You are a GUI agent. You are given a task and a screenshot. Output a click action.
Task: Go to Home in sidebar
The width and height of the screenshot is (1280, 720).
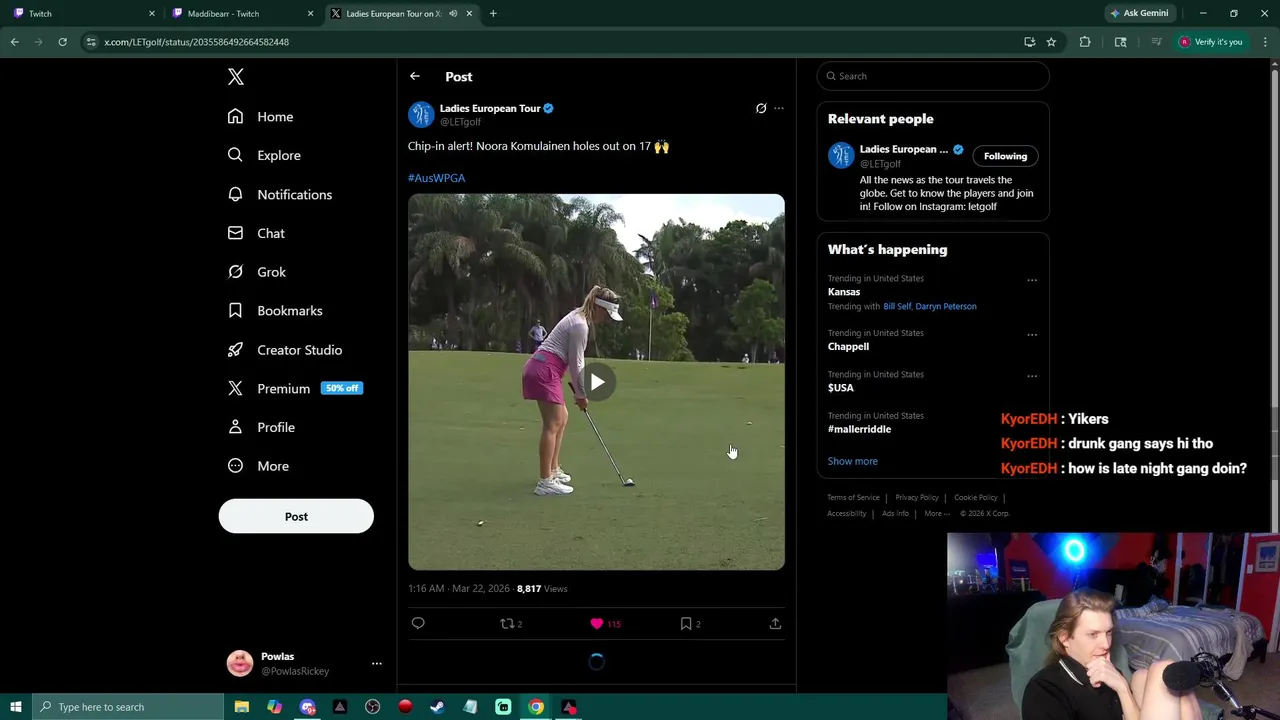(x=260, y=117)
